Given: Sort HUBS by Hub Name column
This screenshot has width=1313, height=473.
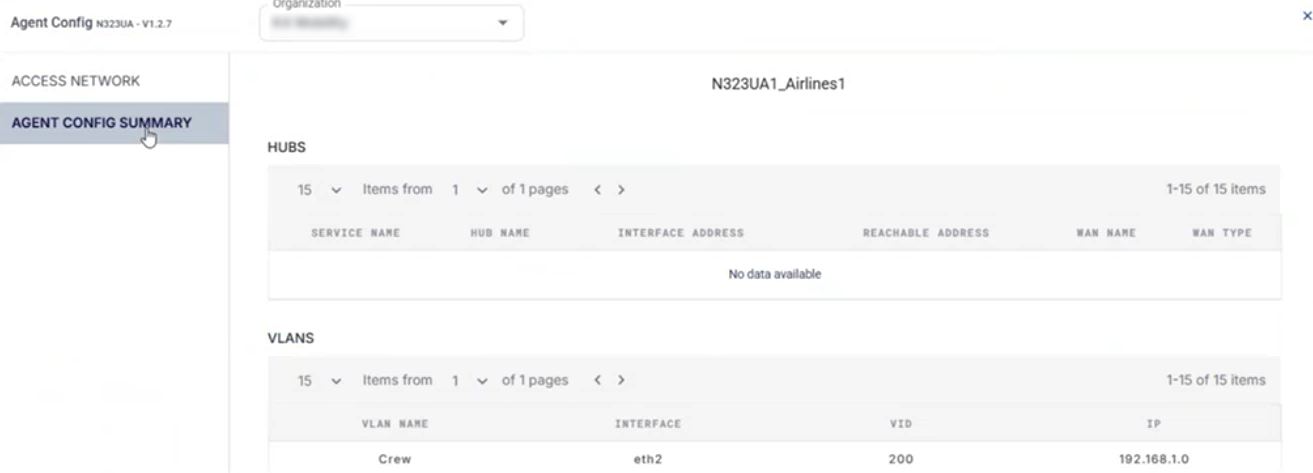Looking at the screenshot, I should coord(499,233).
